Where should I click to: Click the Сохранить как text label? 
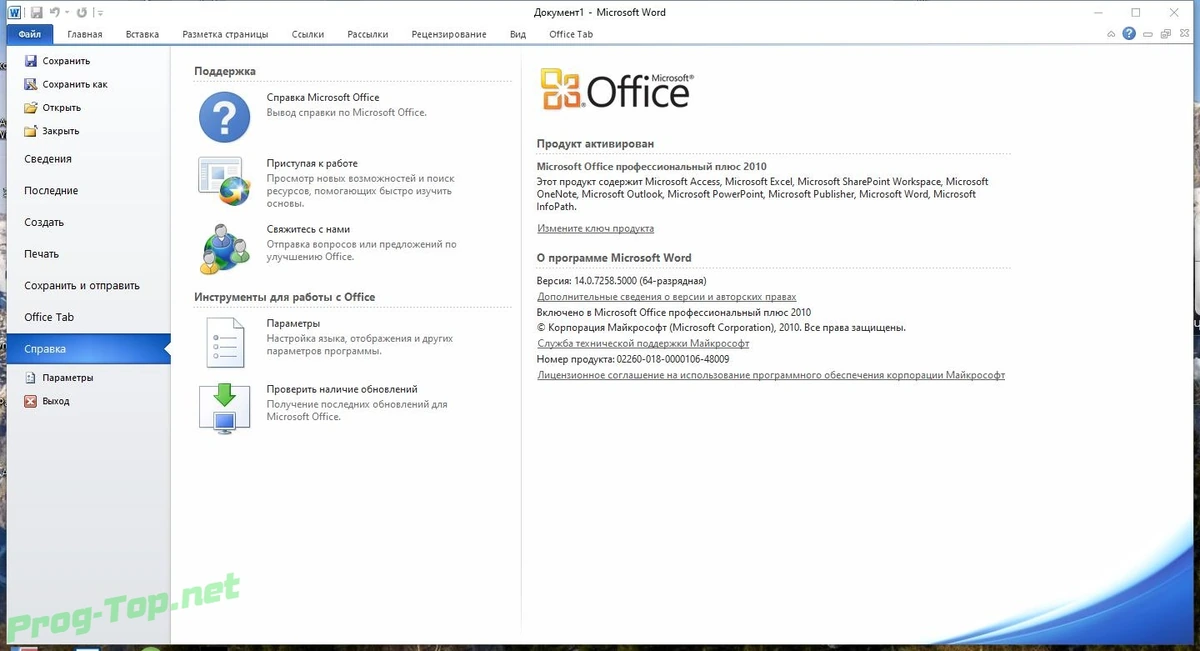[x=75, y=84]
